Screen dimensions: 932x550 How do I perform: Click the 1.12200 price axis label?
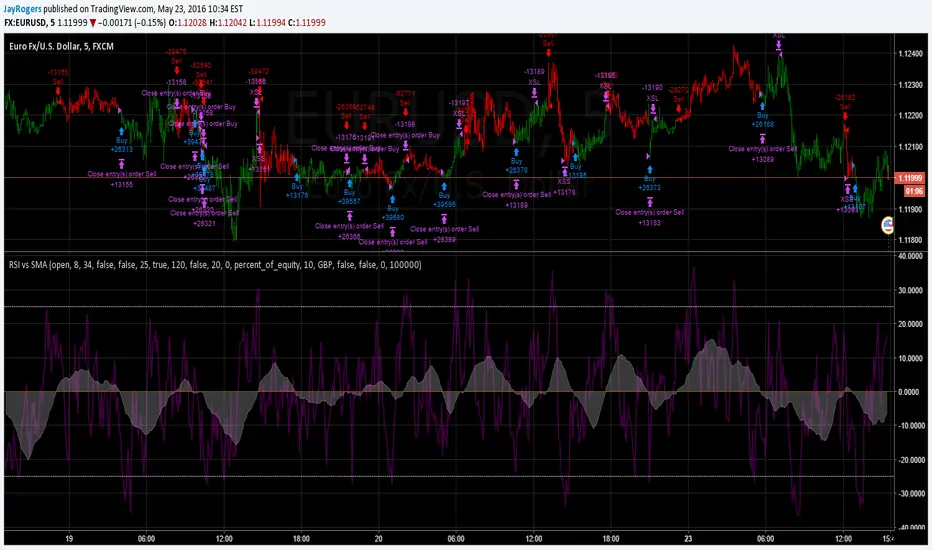coord(910,115)
